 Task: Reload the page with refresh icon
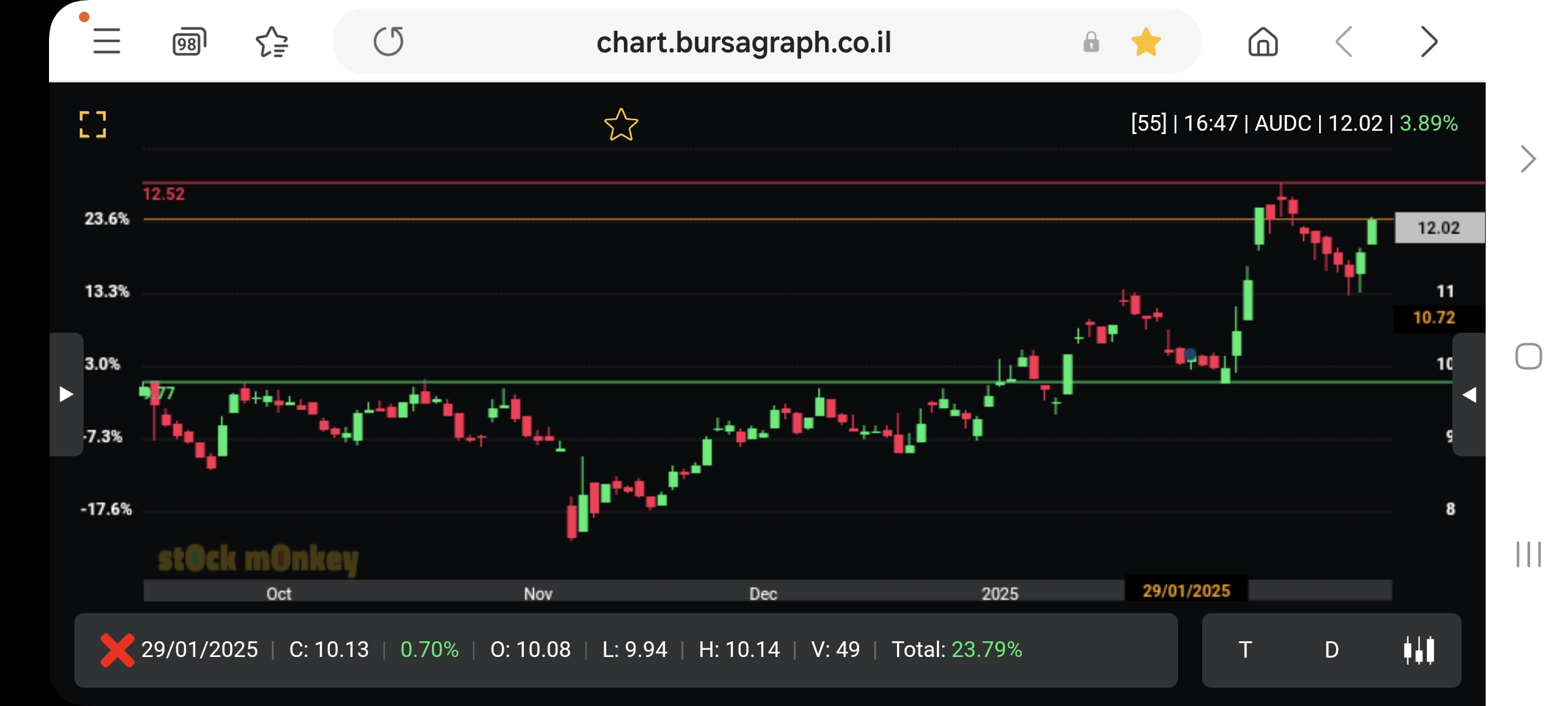[389, 42]
